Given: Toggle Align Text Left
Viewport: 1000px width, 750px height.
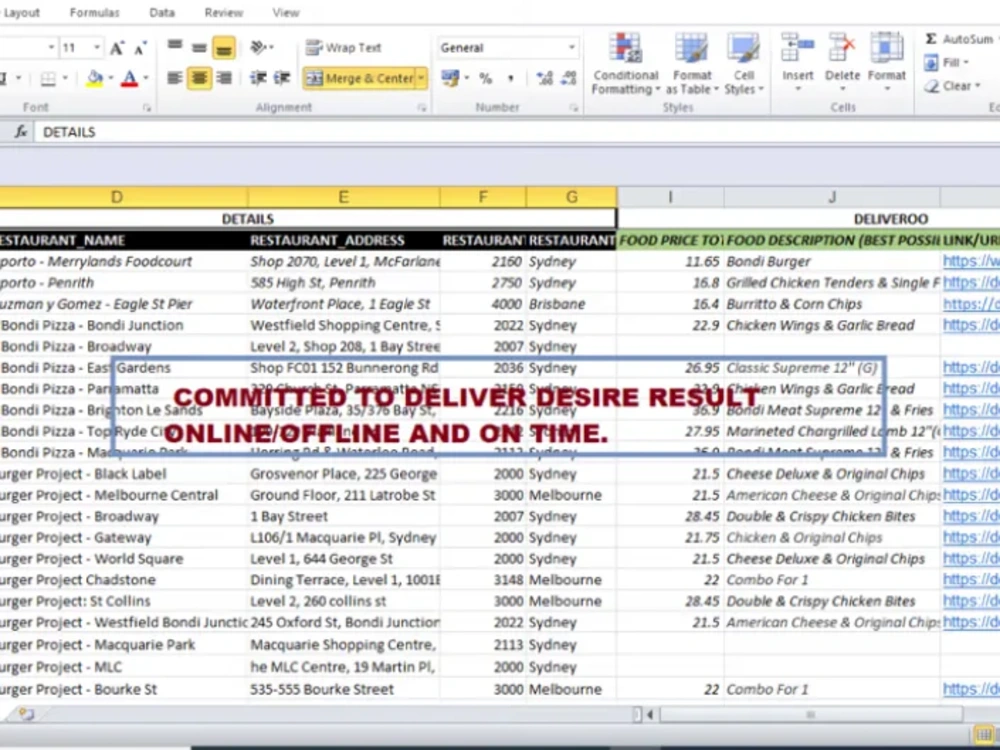Looking at the screenshot, I should [x=175, y=78].
